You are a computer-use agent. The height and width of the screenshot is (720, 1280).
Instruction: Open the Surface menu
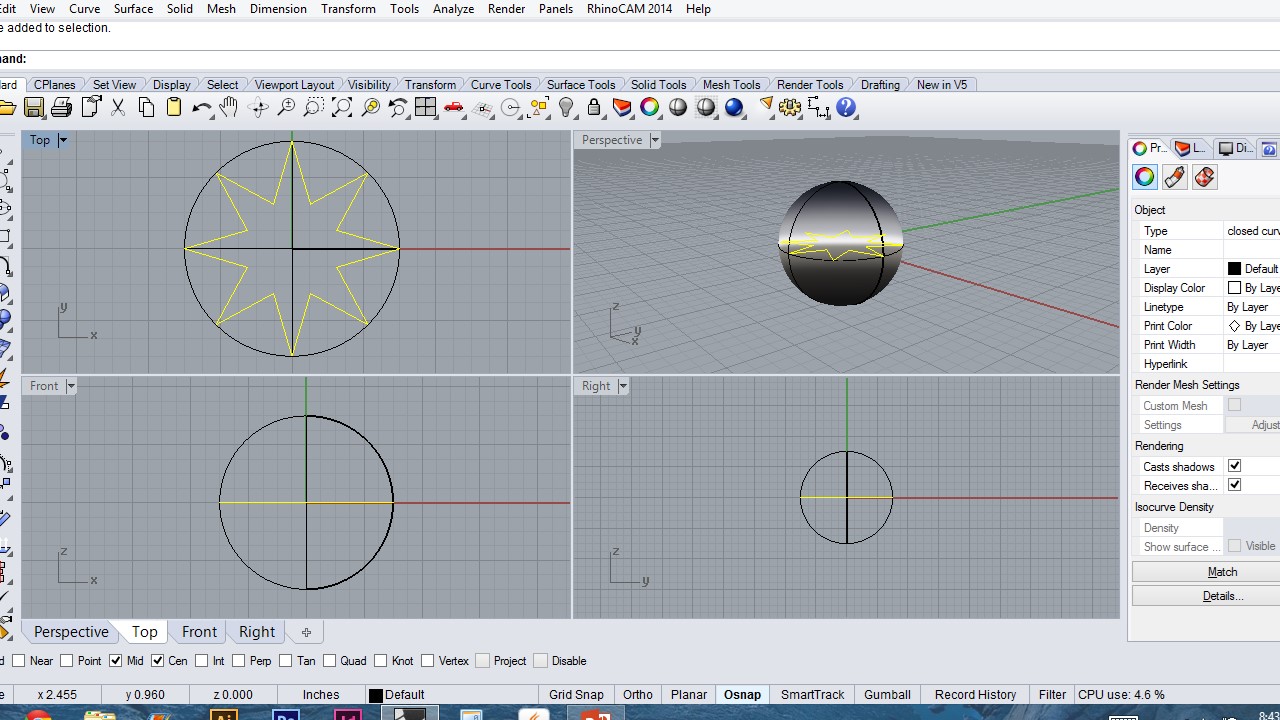click(133, 9)
